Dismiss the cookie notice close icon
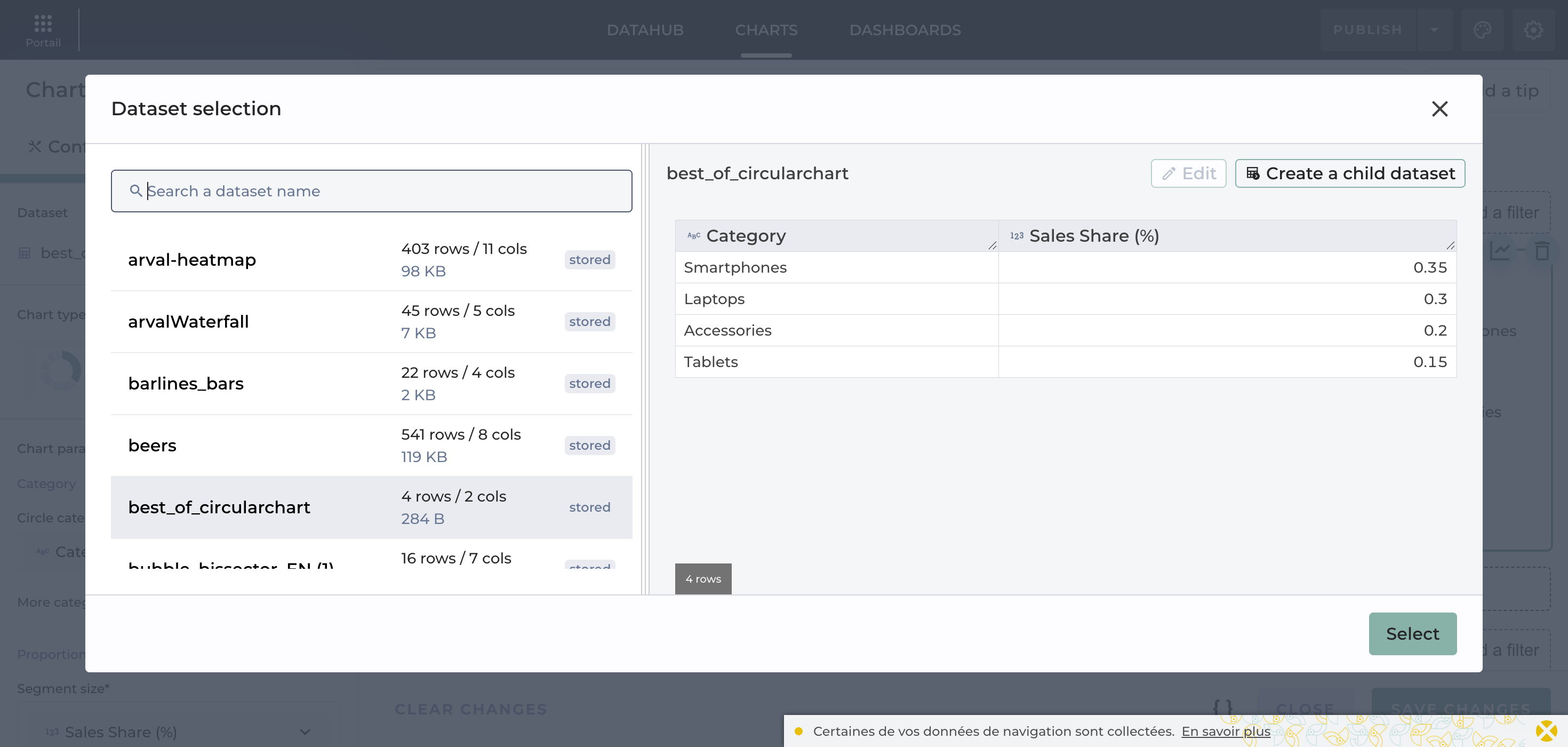This screenshot has height=747, width=1568. tap(1547, 731)
